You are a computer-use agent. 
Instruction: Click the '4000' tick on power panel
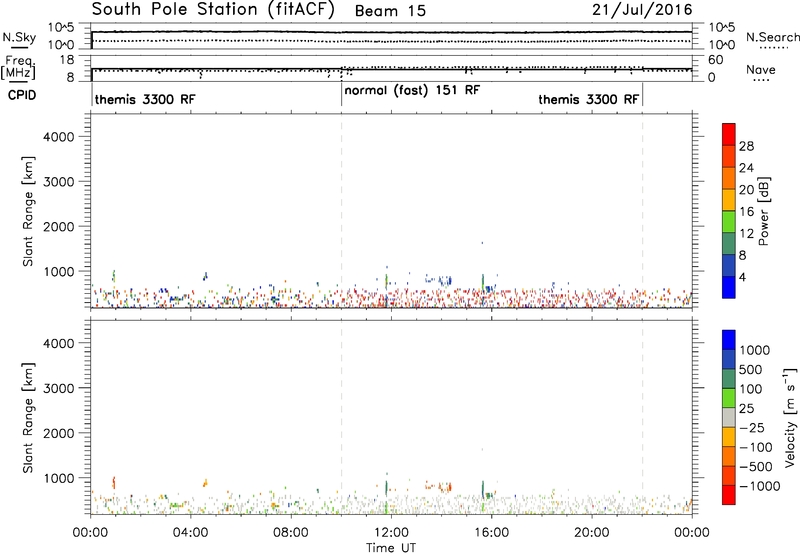click(58, 137)
